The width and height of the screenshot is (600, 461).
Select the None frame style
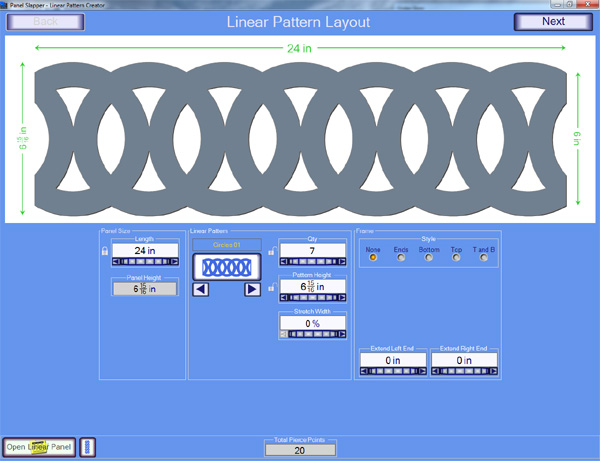(x=374, y=257)
